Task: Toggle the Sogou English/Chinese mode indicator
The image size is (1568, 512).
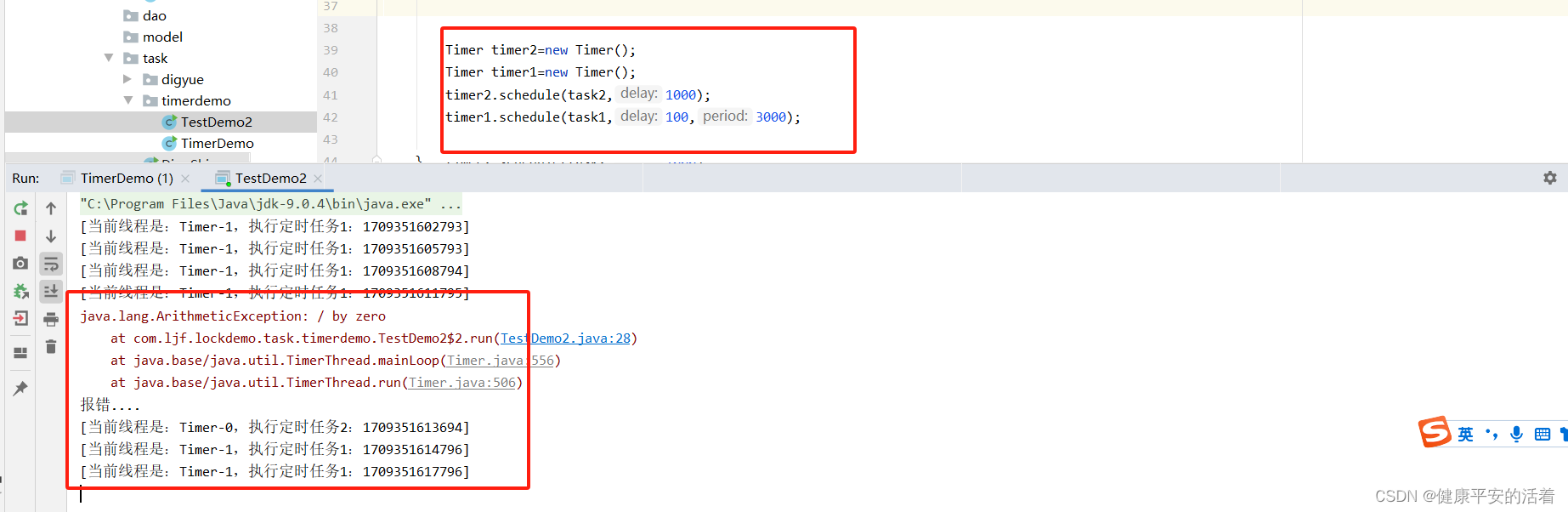Action: (1466, 434)
